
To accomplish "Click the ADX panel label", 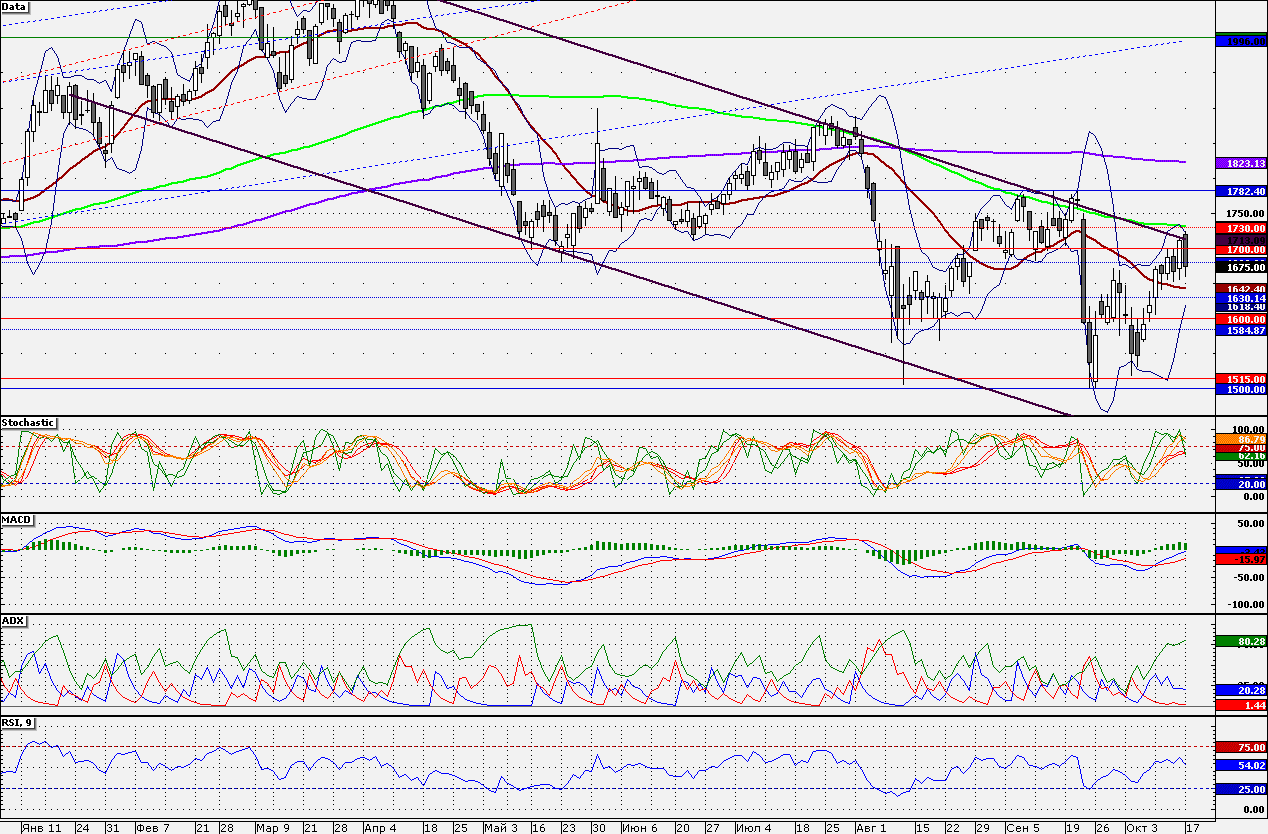I will click(13, 621).
